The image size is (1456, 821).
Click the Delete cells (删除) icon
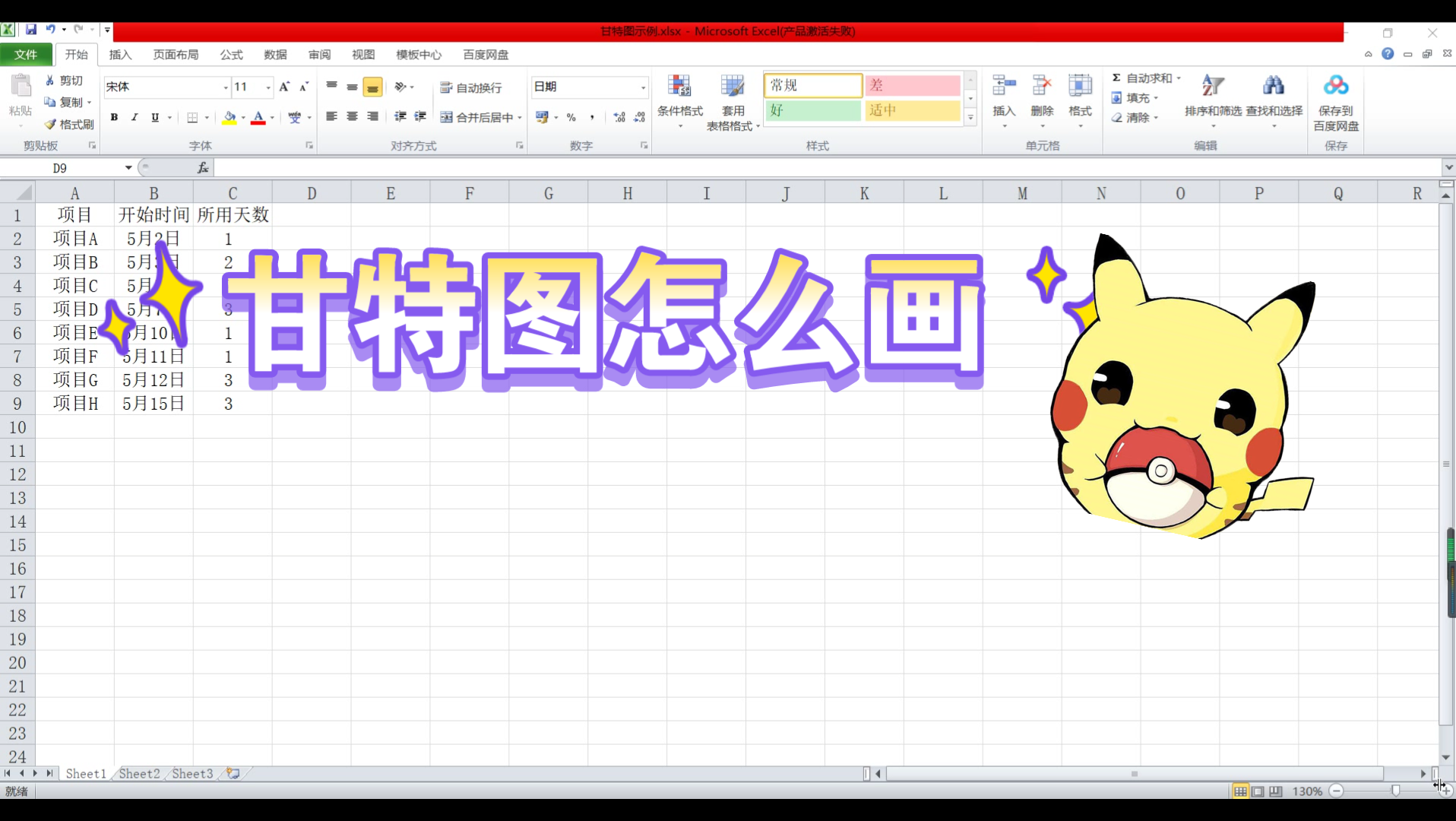(1042, 86)
